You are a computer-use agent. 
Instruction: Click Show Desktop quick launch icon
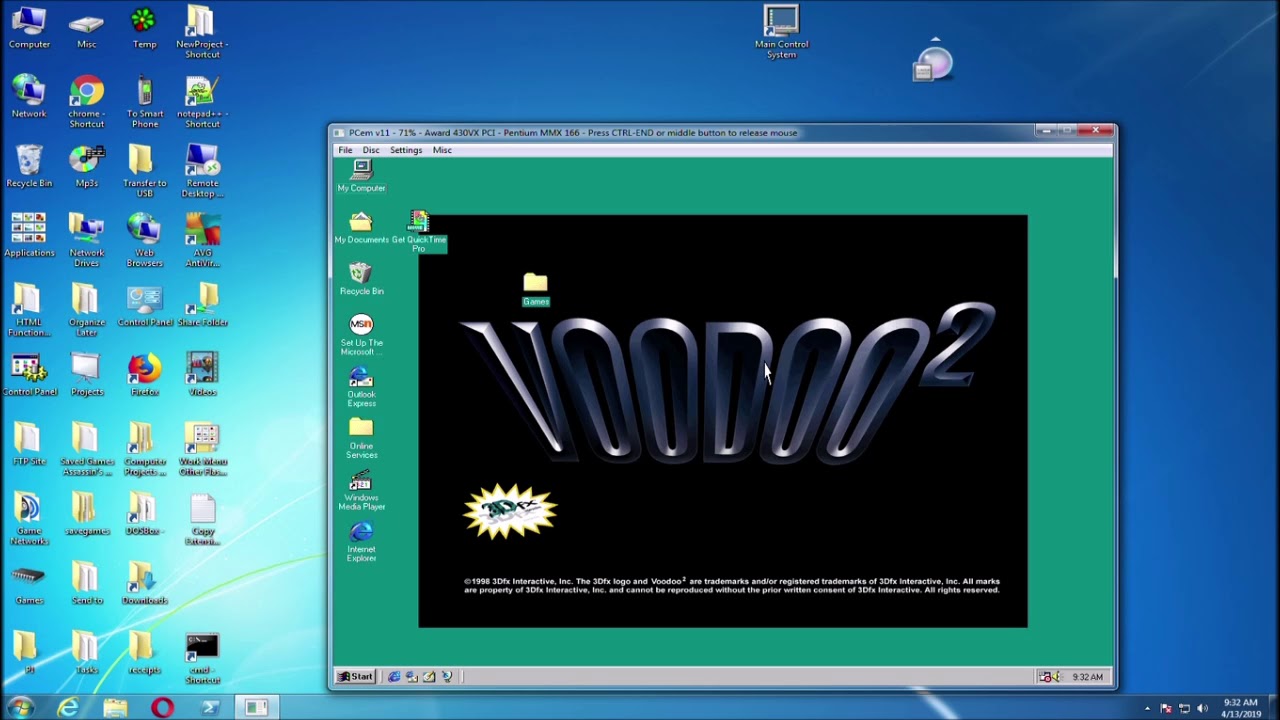(429, 677)
